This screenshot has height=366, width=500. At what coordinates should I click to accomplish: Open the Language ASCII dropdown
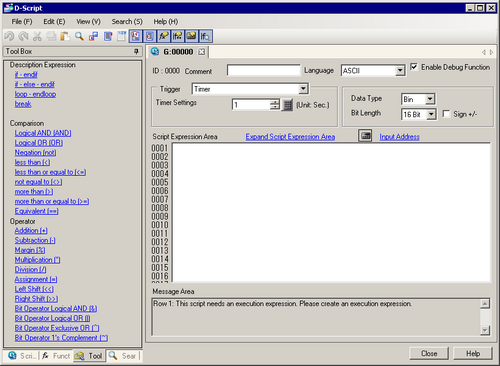pos(400,70)
